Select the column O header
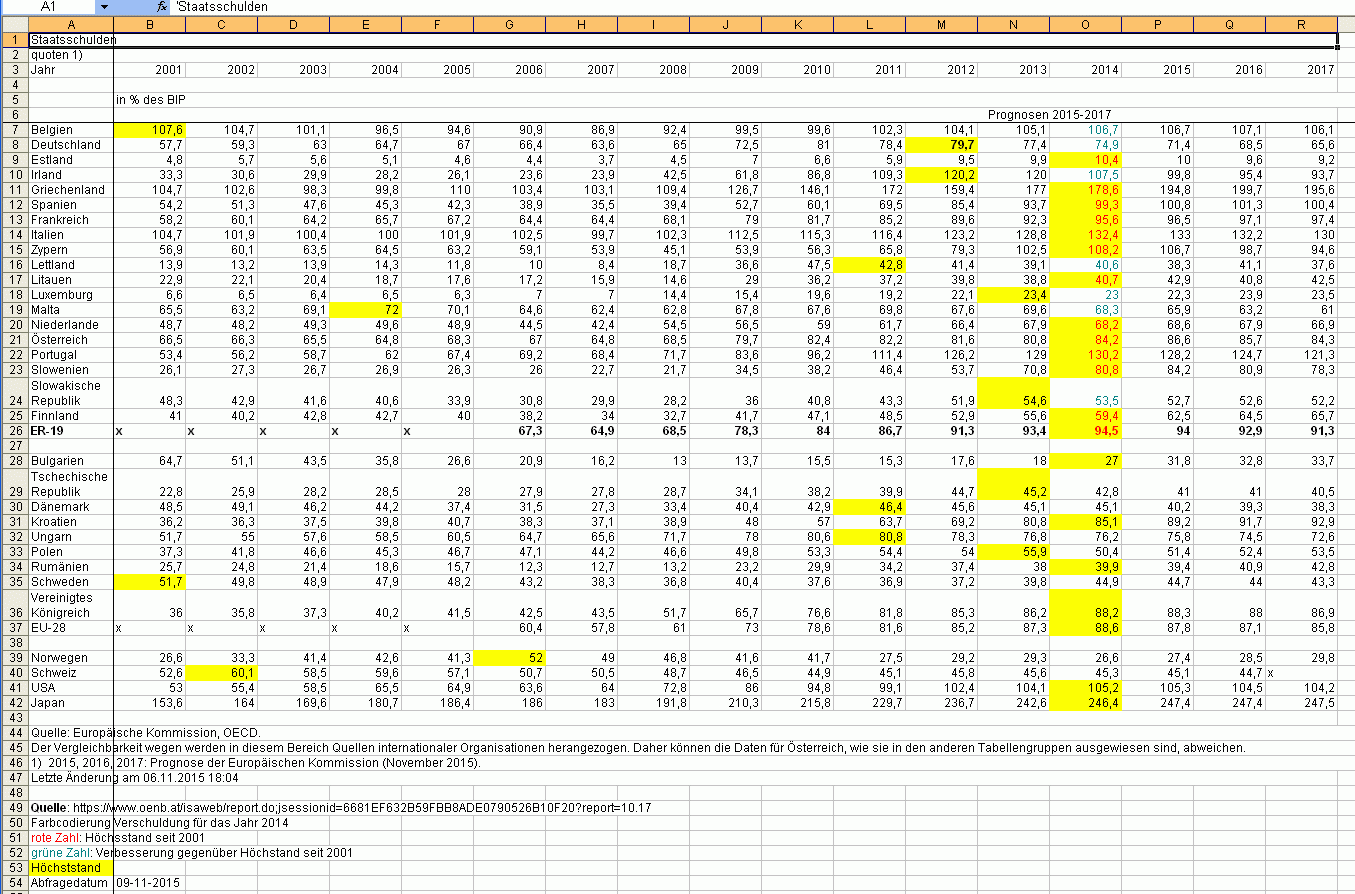 pos(1086,24)
